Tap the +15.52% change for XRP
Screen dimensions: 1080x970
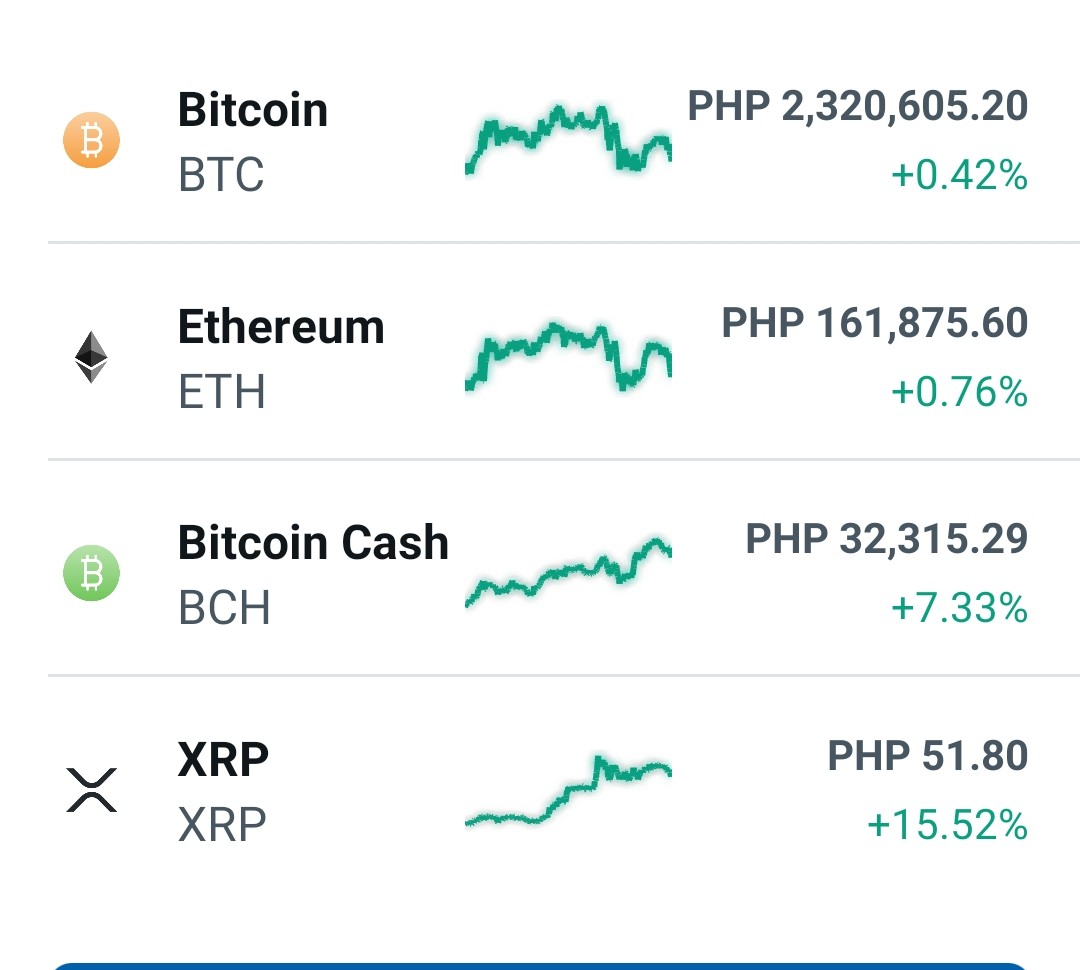(x=947, y=825)
